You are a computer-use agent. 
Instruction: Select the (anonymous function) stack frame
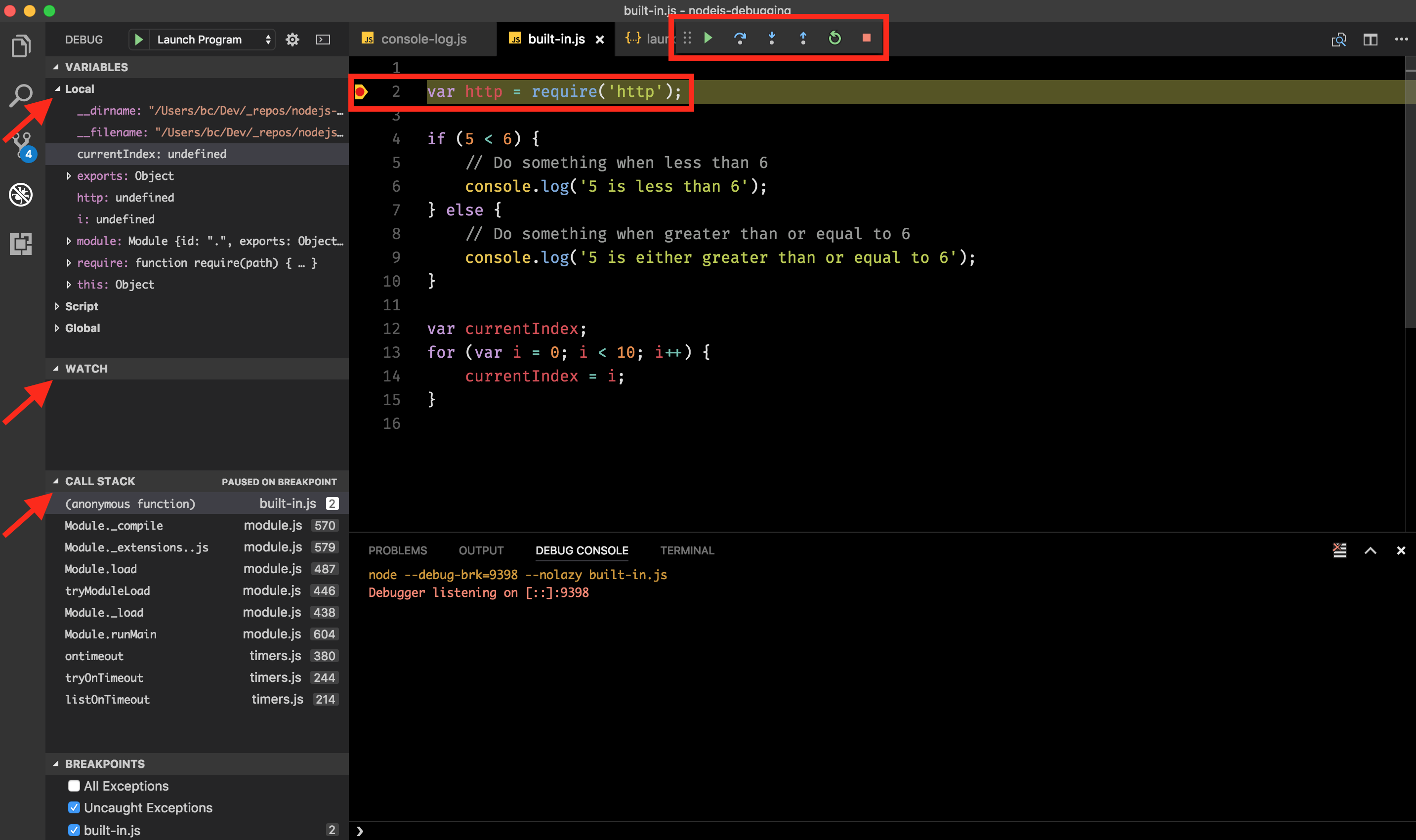click(197, 503)
